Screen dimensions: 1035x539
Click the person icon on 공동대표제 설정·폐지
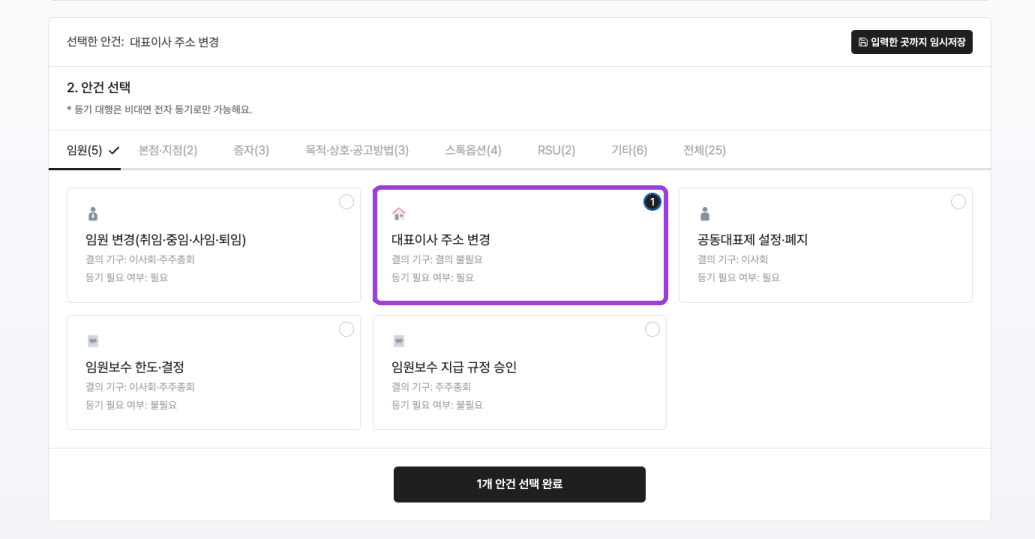[x=705, y=214]
